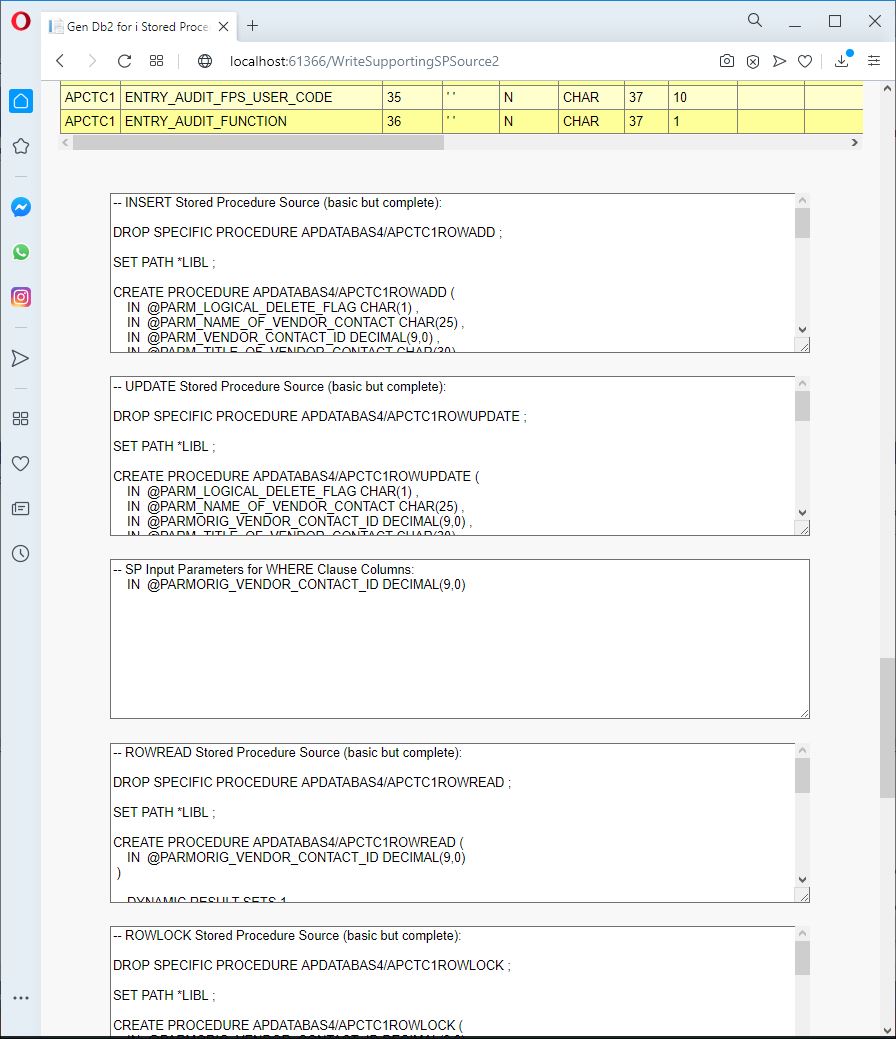Open My Flow in sidebar
This screenshot has width=896, height=1039.
coord(21,358)
